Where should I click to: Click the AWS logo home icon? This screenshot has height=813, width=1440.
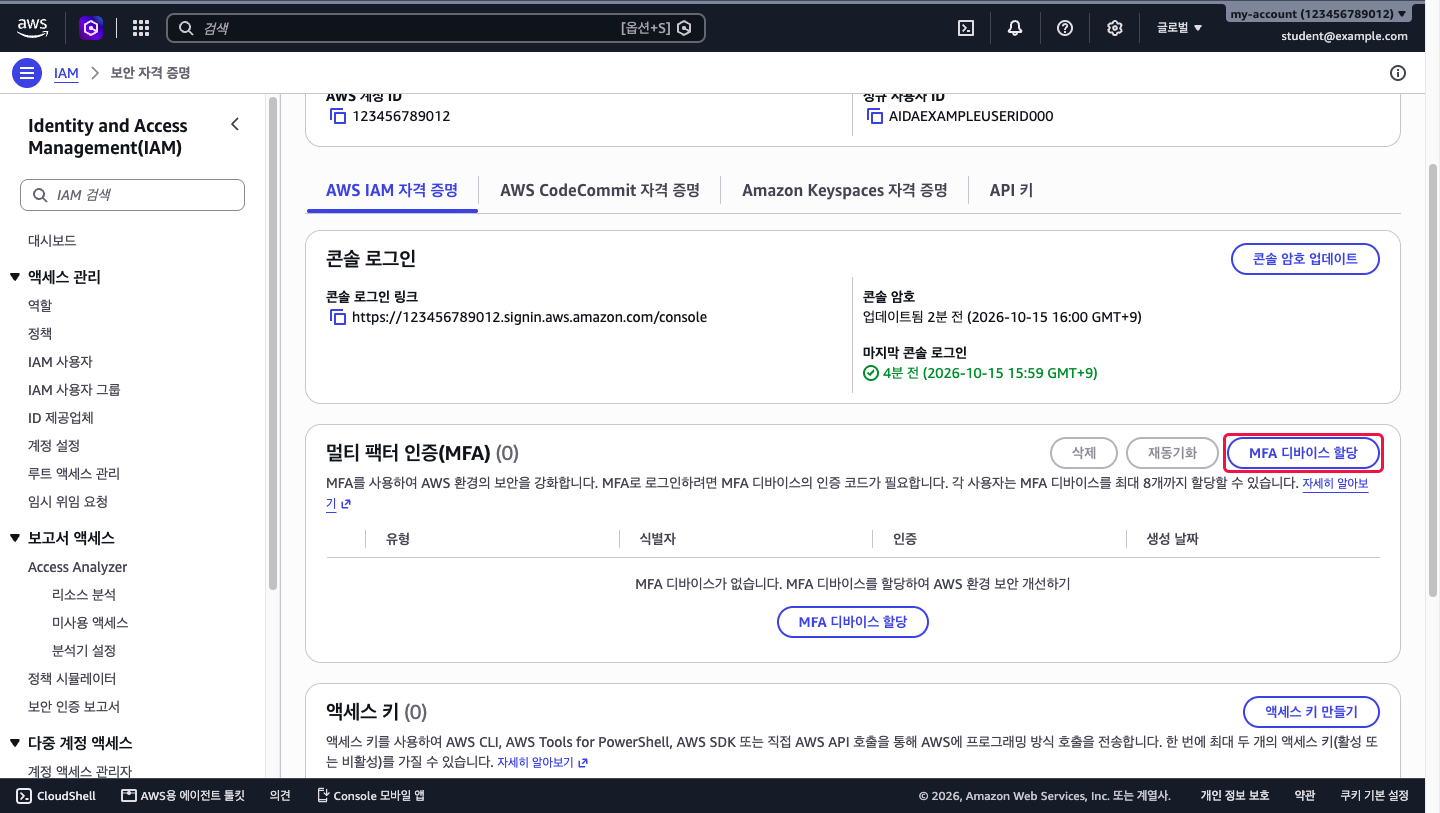pyautogui.click(x=33, y=27)
